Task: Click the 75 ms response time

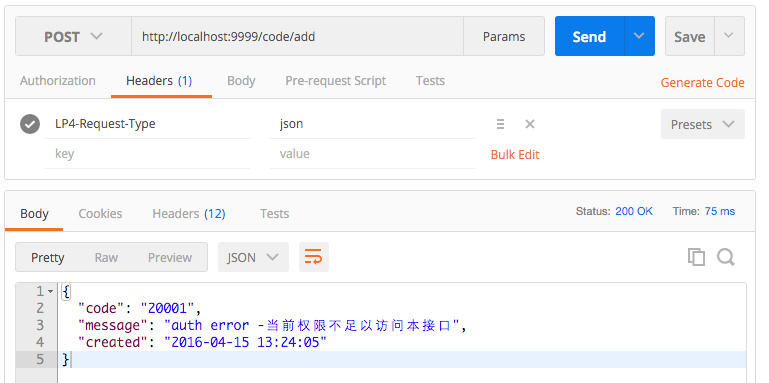Action: pyautogui.click(x=719, y=211)
